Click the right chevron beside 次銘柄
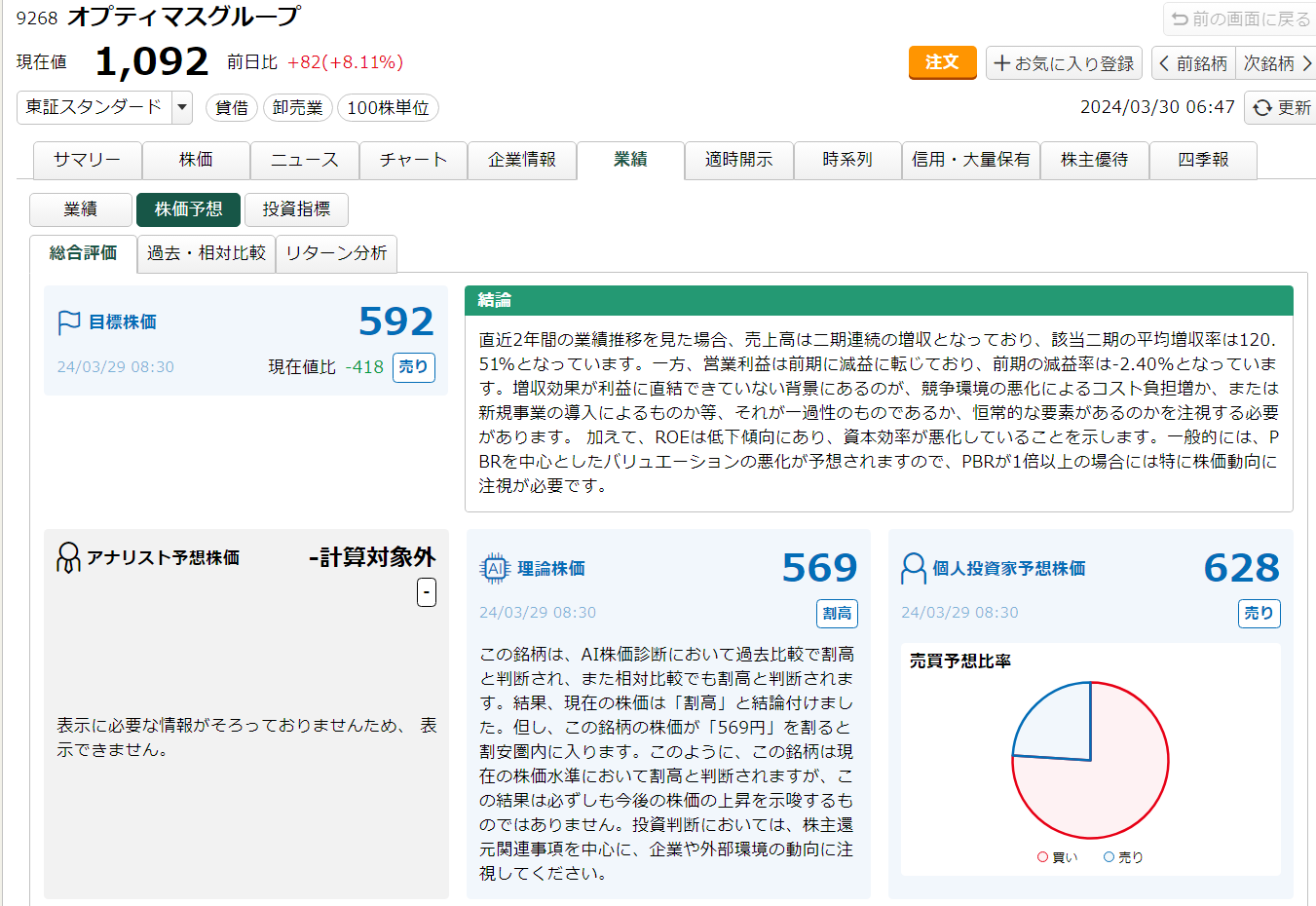1316x906 pixels. (1306, 63)
